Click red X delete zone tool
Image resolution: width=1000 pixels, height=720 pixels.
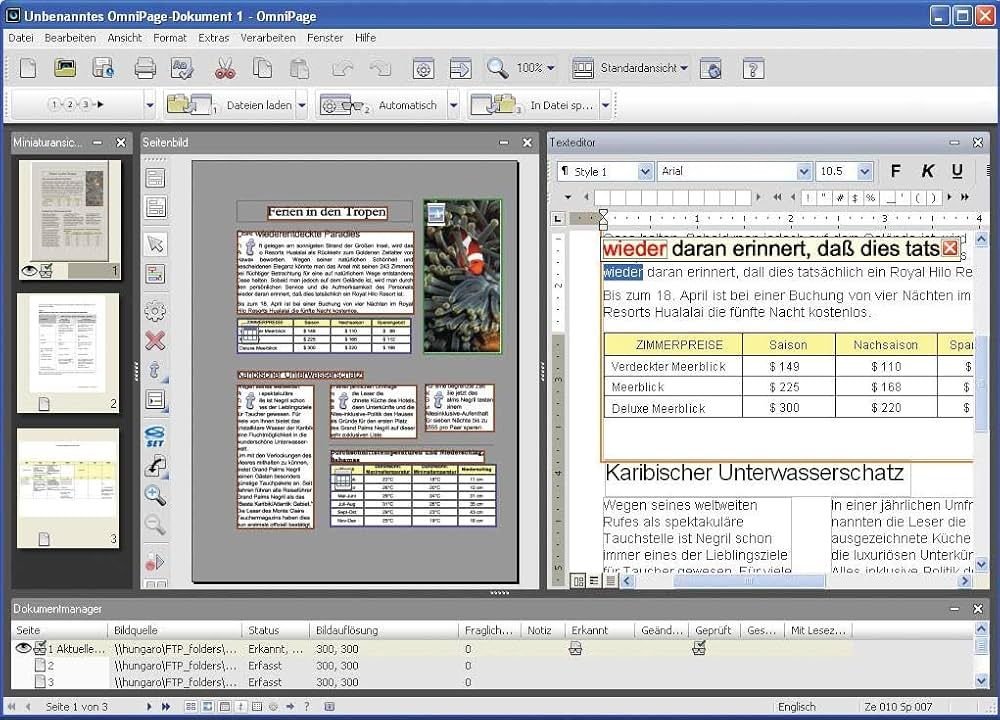pyautogui.click(x=155, y=341)
